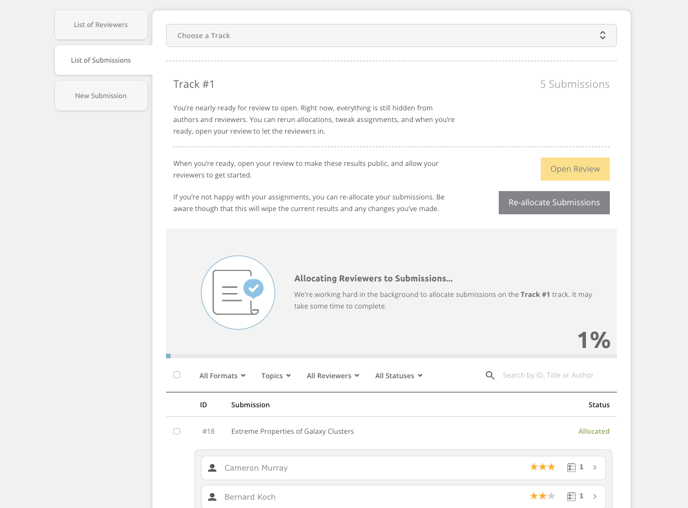Viewport: 688px width, 508px height.
Task: Click Bernard Koch's person icon
Action: click(212, 497)
